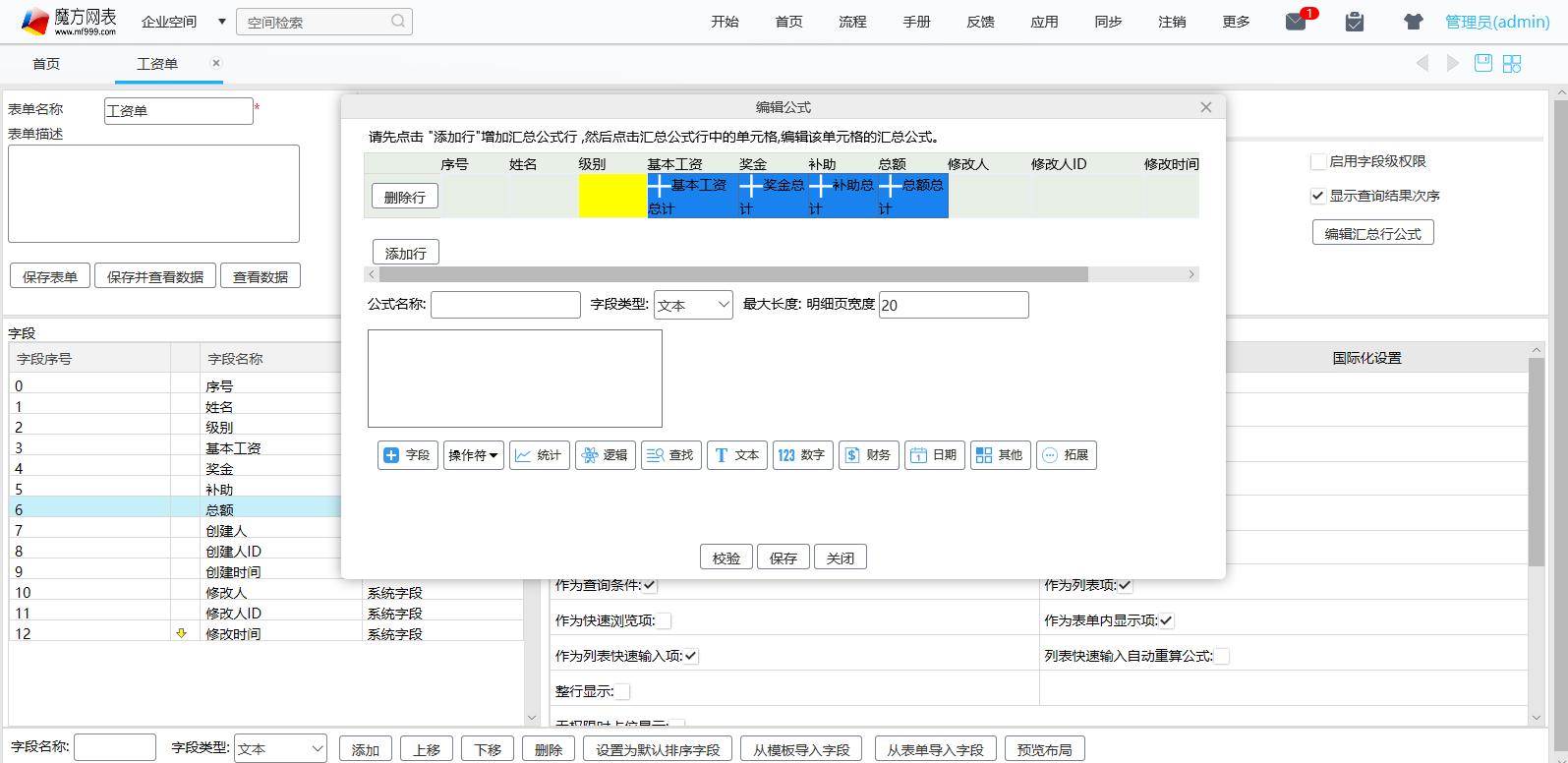Go to next tab arrow icon
The width and height of the screenshot is (1568, 763).
1453,63
